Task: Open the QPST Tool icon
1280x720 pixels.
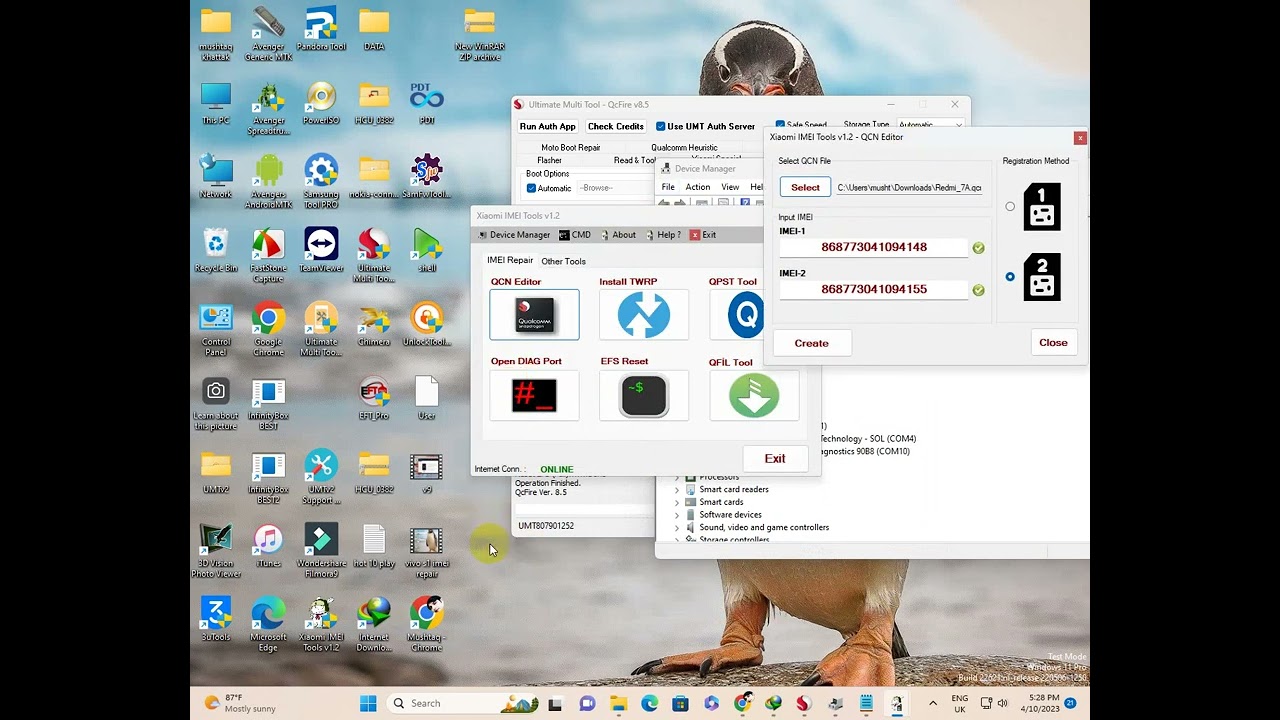Action: tap(738, 315)
